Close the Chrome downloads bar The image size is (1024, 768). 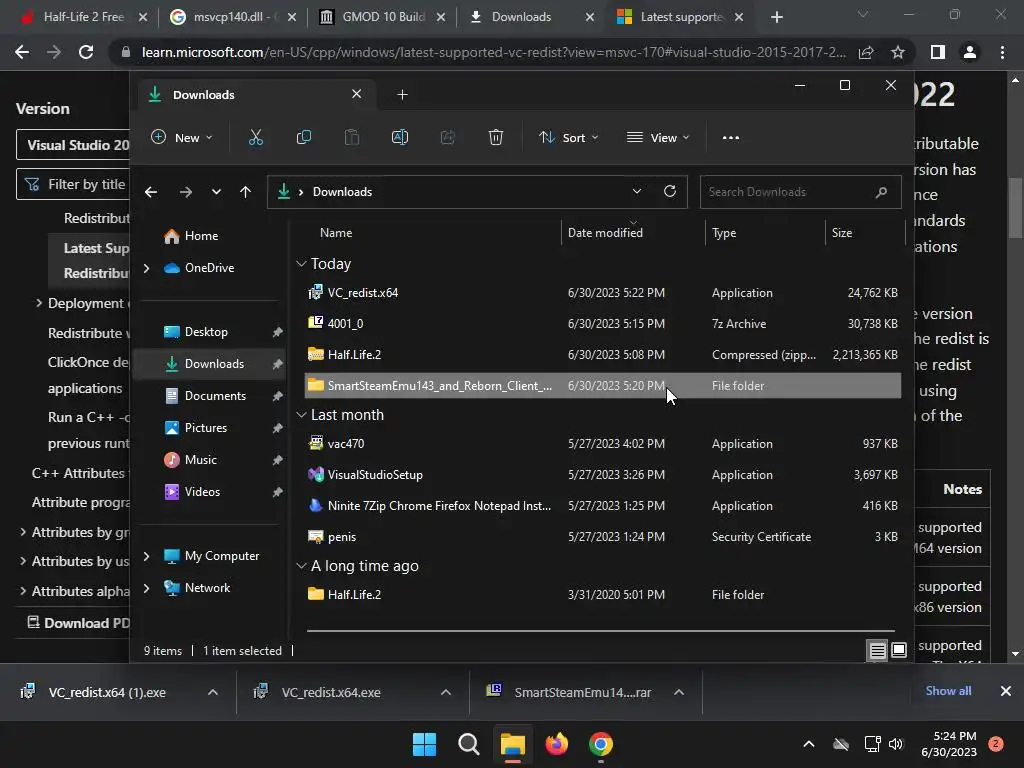pyautogui.click(x=1006, y=691)
